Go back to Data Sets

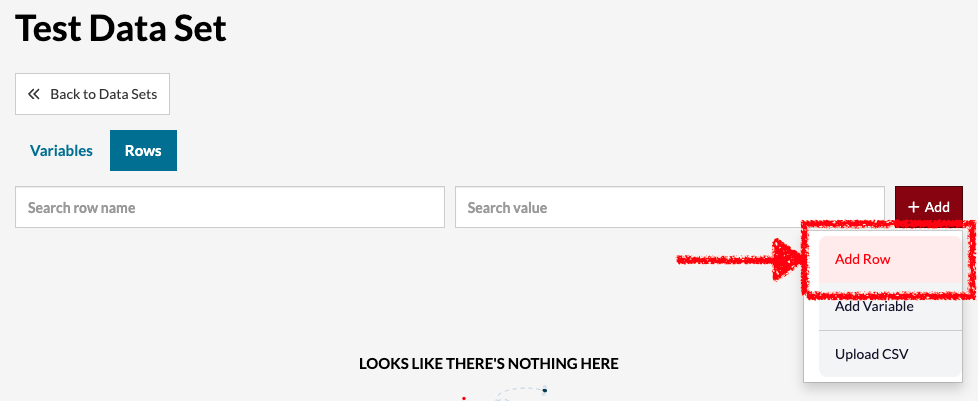tap(92, 94)
